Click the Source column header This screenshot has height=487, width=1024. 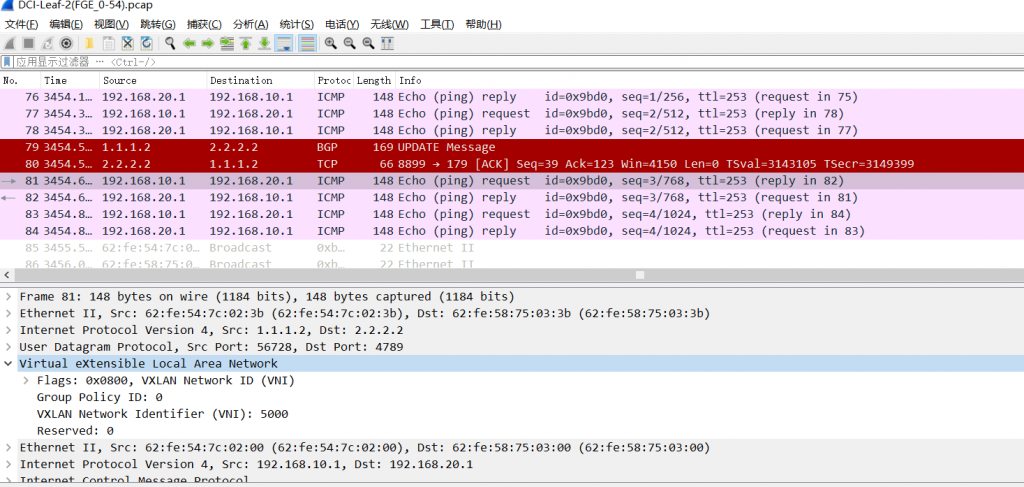pos(150,80)
